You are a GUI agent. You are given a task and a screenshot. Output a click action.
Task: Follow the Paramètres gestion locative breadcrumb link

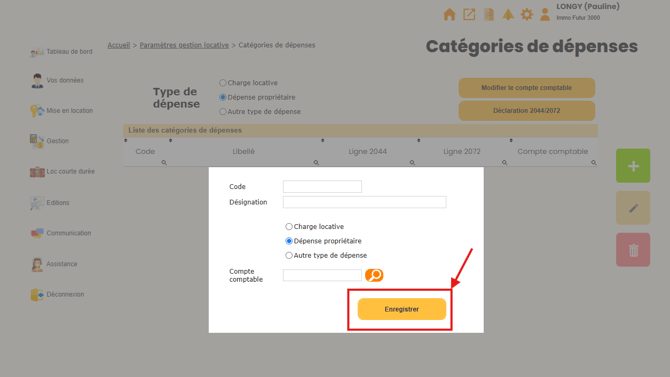(184, 45)
